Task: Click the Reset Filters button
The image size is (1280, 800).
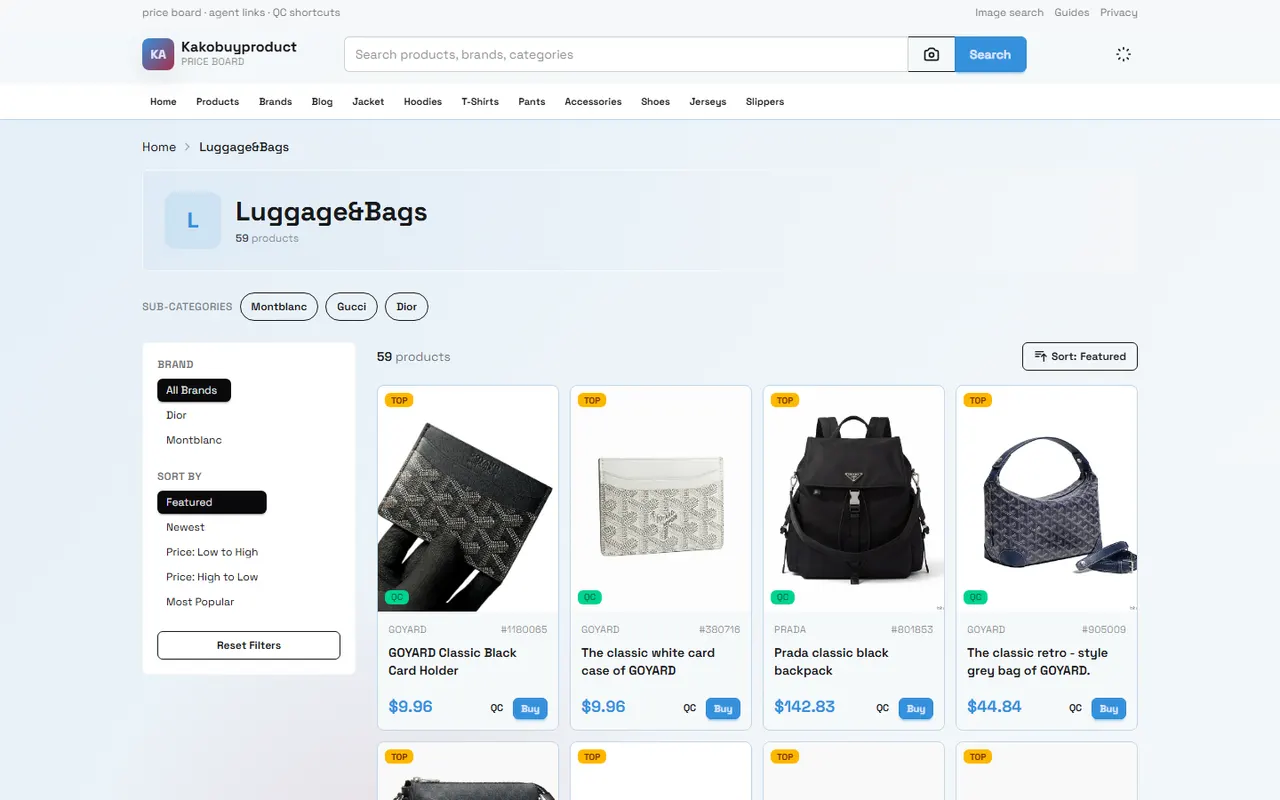Action: click(x=249, y=645)
